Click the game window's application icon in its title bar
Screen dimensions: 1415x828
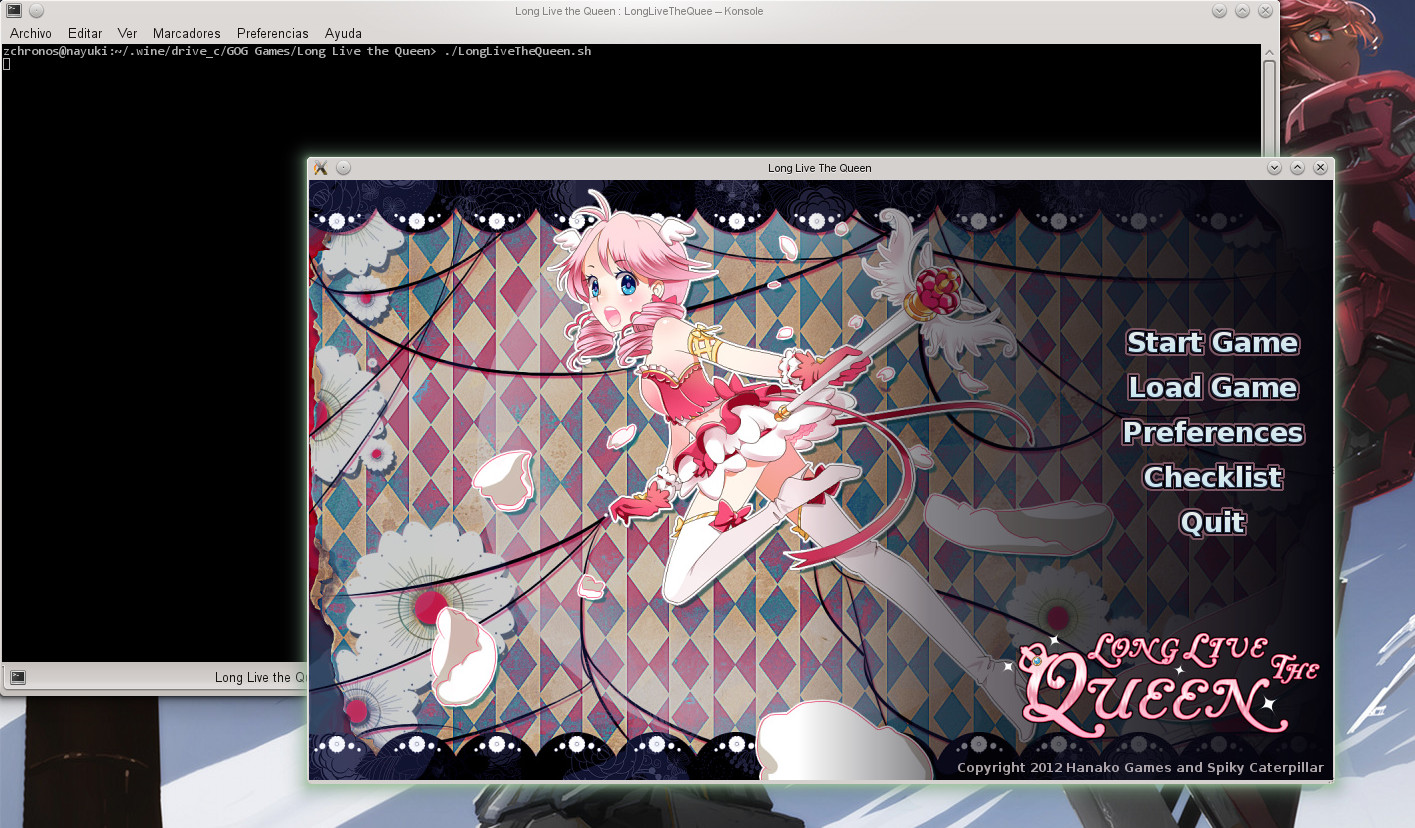(x=321, y=167)
